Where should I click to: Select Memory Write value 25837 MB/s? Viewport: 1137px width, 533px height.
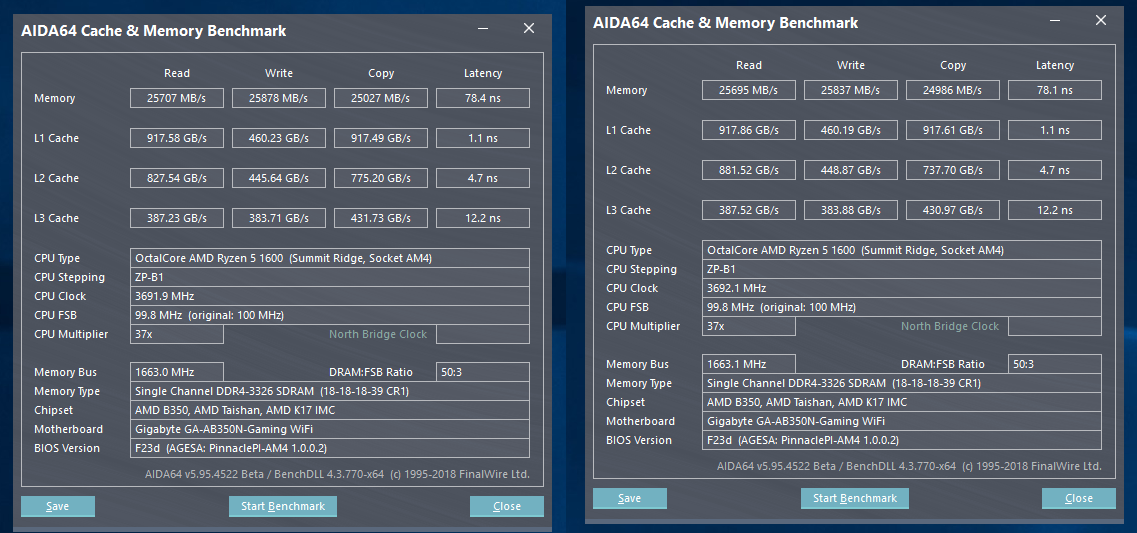tap(851, 90)
